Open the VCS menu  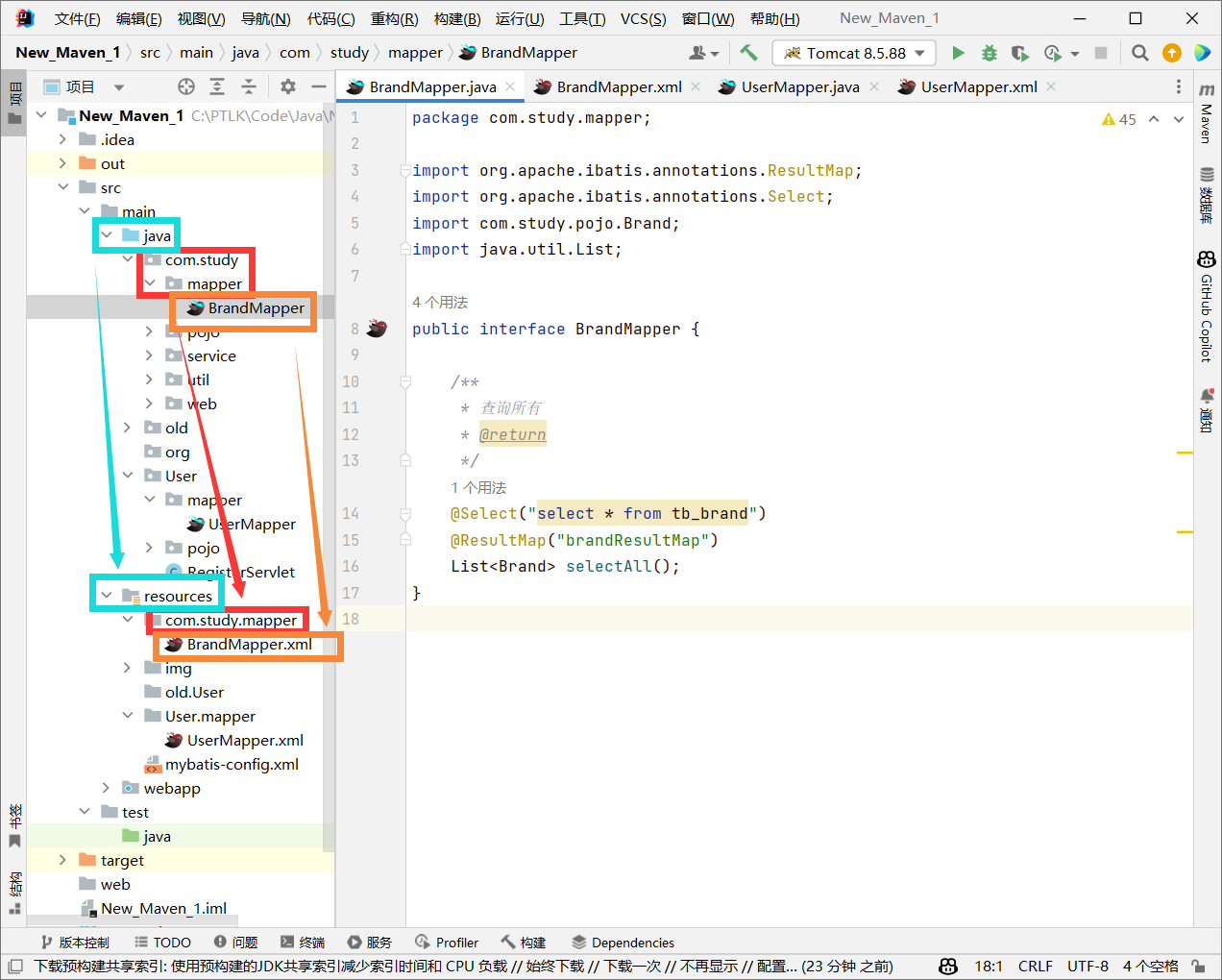(643, 18)
